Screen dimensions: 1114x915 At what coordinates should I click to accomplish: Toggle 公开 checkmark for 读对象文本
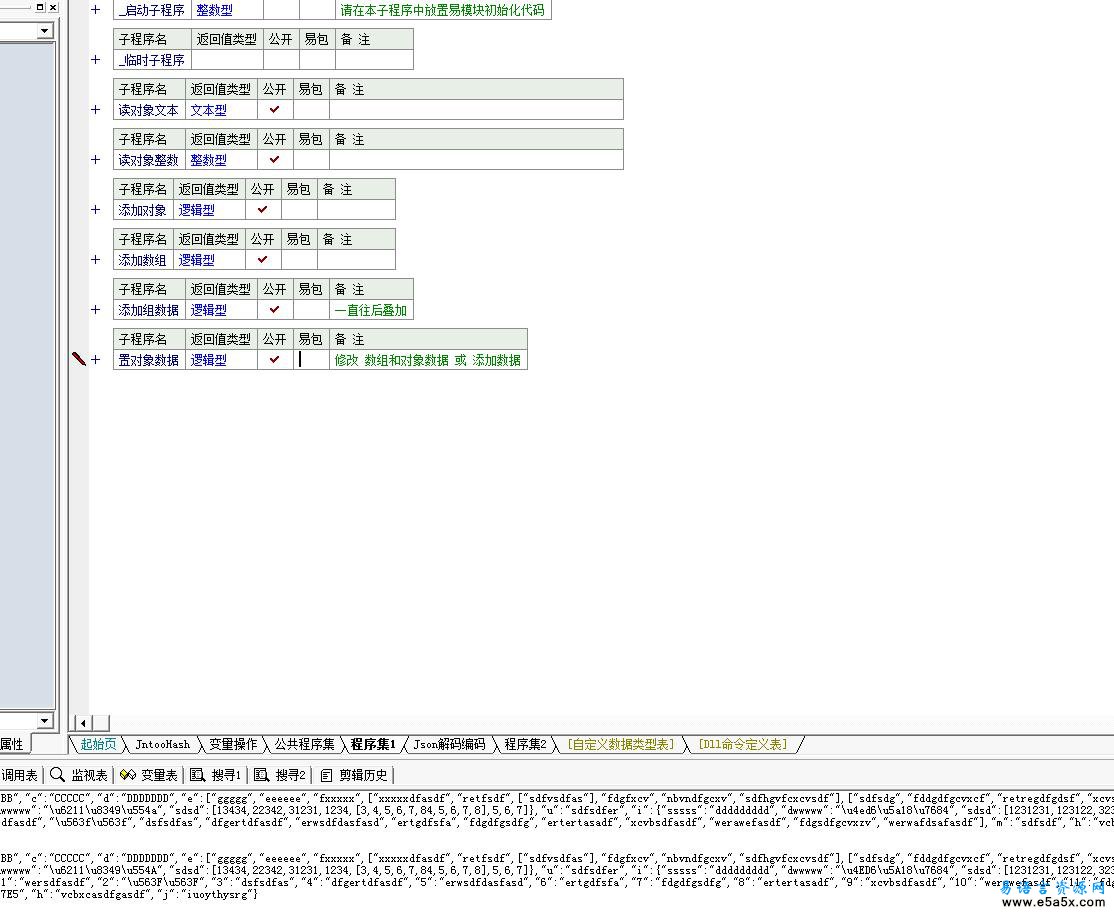click(275, 109)
